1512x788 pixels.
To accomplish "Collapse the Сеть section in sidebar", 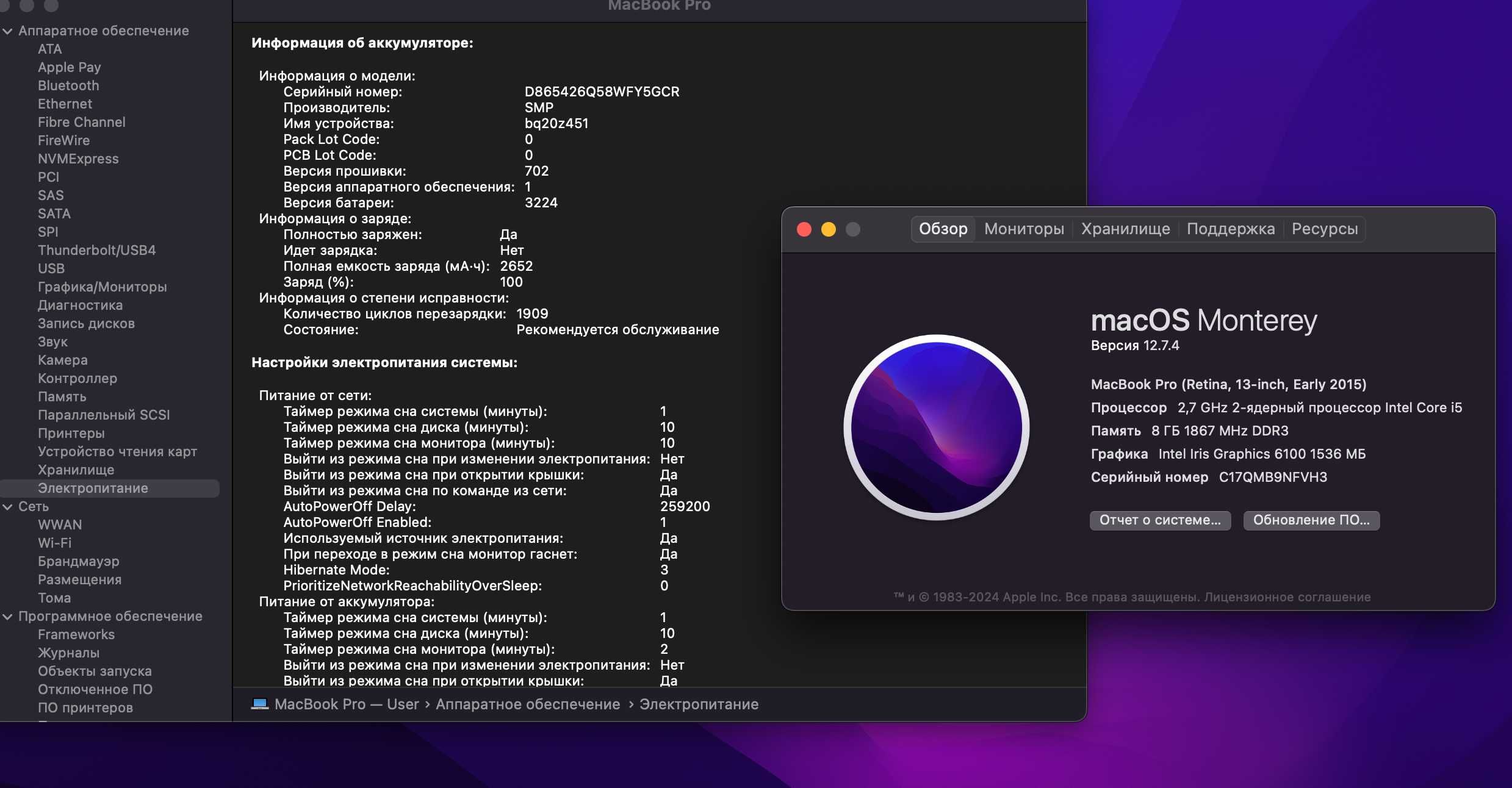I will pyautogui.click(x=8, y=507).
